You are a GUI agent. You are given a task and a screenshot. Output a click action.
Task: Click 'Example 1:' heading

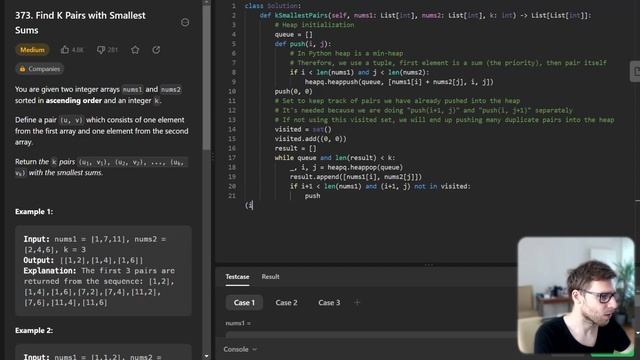tap(34, 211)
